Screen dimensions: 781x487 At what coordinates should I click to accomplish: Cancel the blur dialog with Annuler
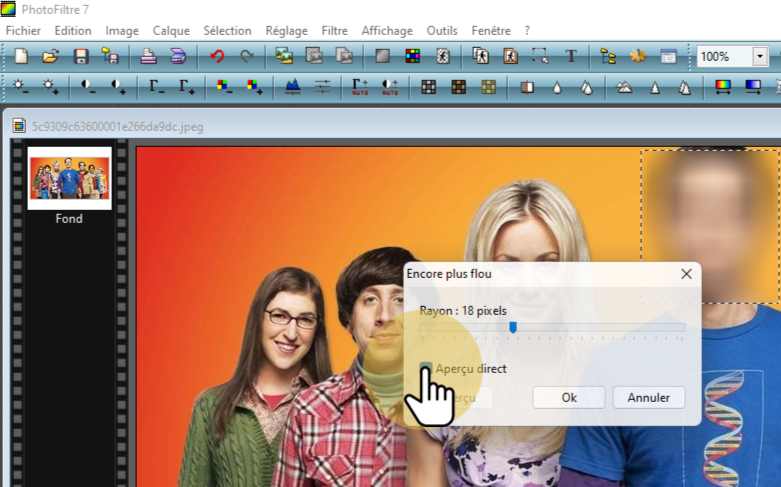[649, 397]
